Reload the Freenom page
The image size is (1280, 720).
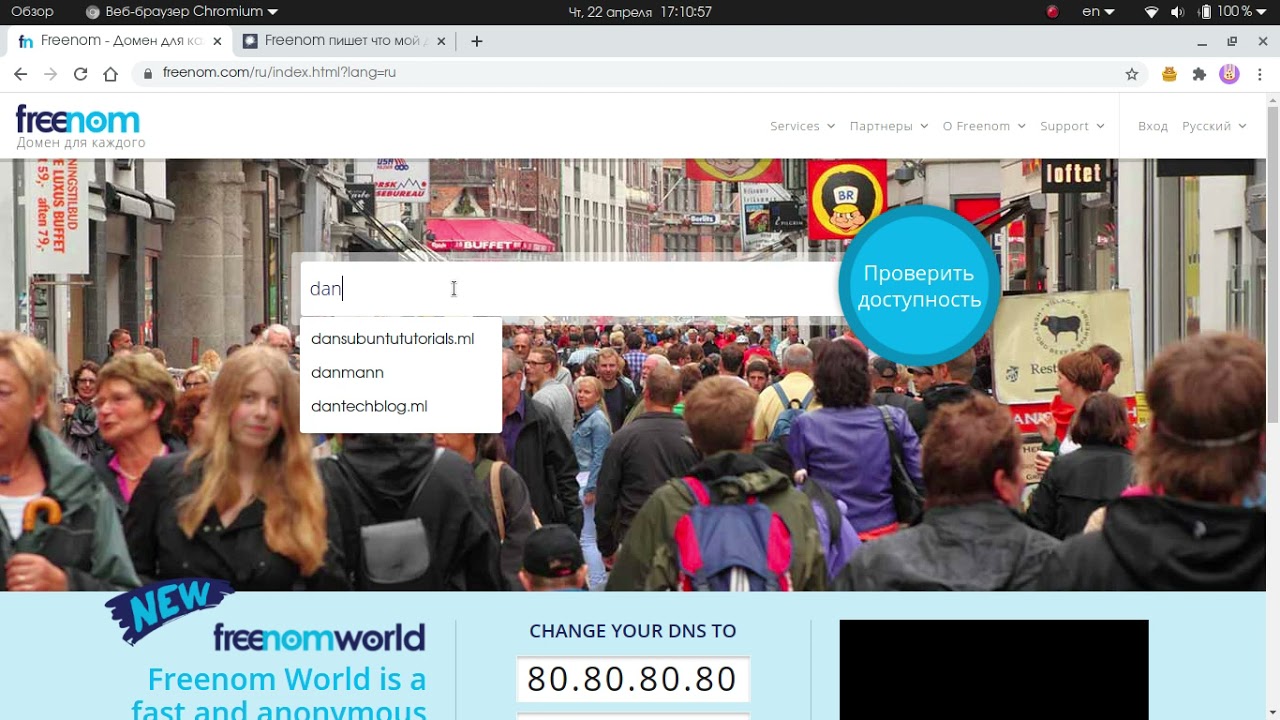(x=80, y=73)
